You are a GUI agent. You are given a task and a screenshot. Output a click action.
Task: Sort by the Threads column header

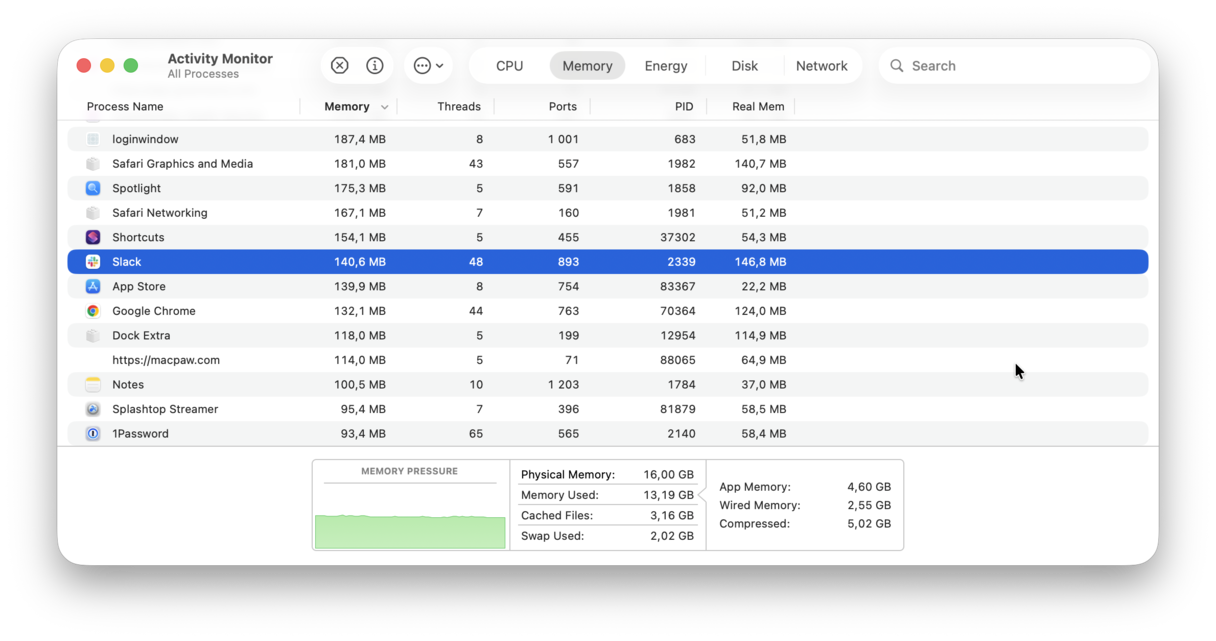[459, 107]
